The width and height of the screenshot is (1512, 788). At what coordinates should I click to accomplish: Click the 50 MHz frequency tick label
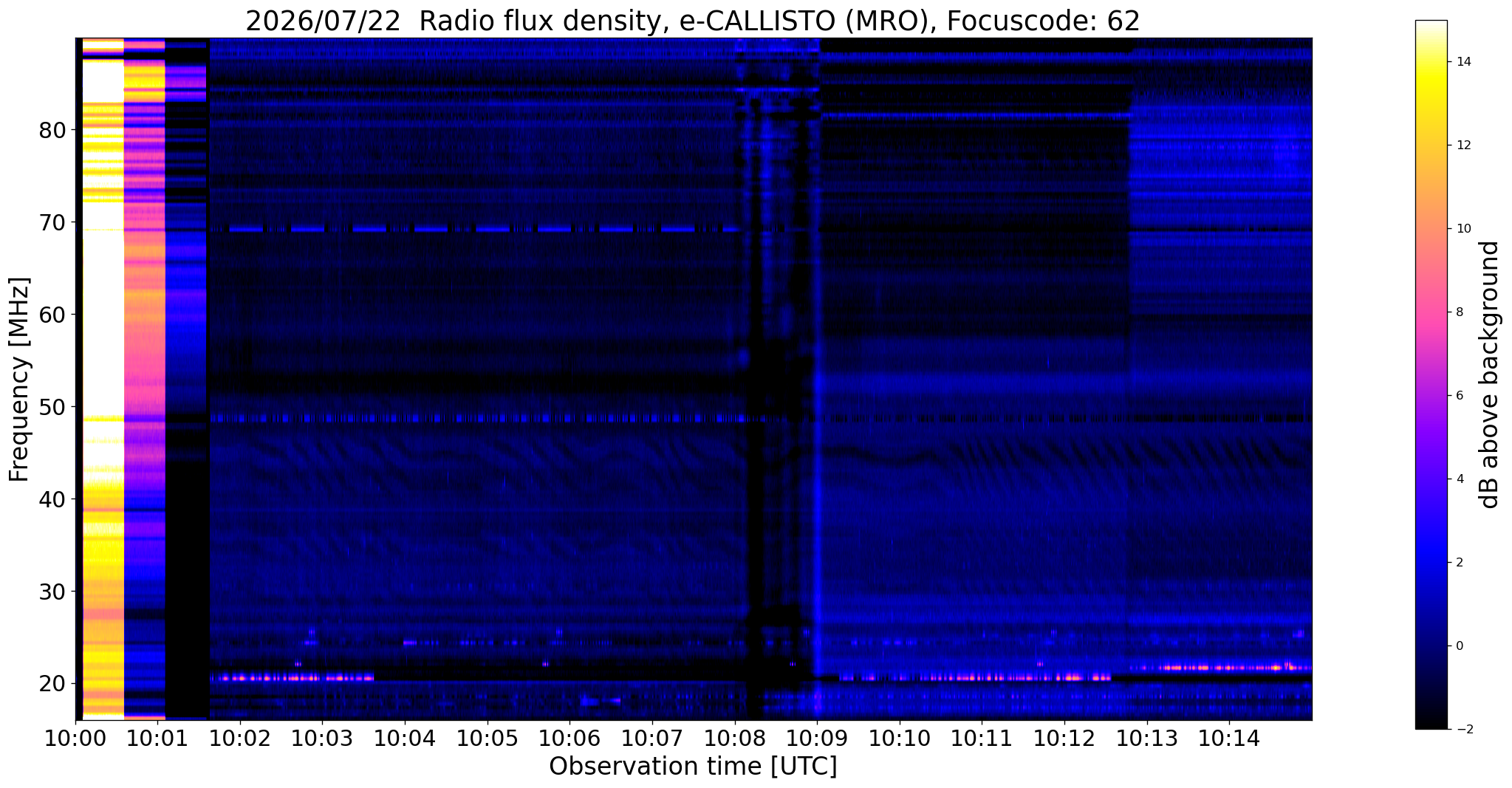click(52, 407)
